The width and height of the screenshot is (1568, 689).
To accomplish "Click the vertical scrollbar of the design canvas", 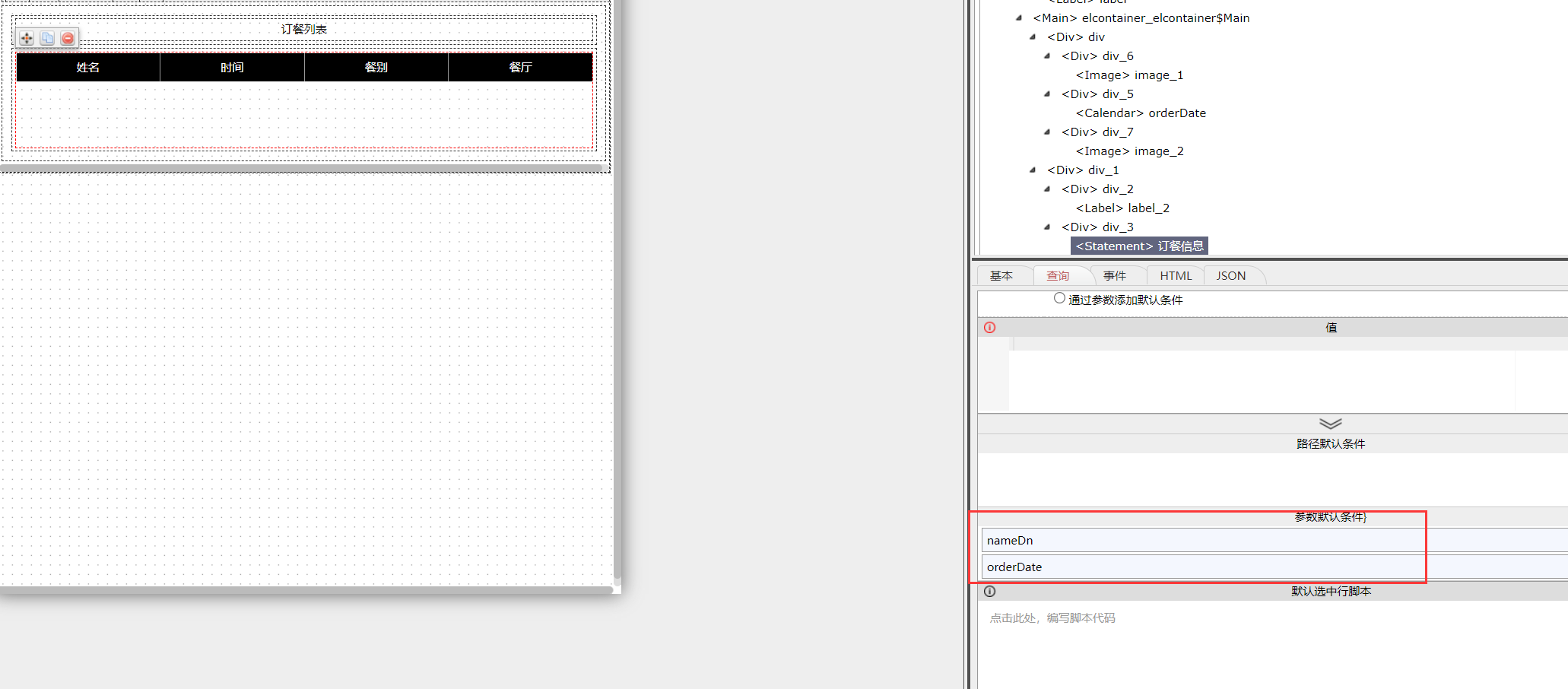I will [617, 289].
